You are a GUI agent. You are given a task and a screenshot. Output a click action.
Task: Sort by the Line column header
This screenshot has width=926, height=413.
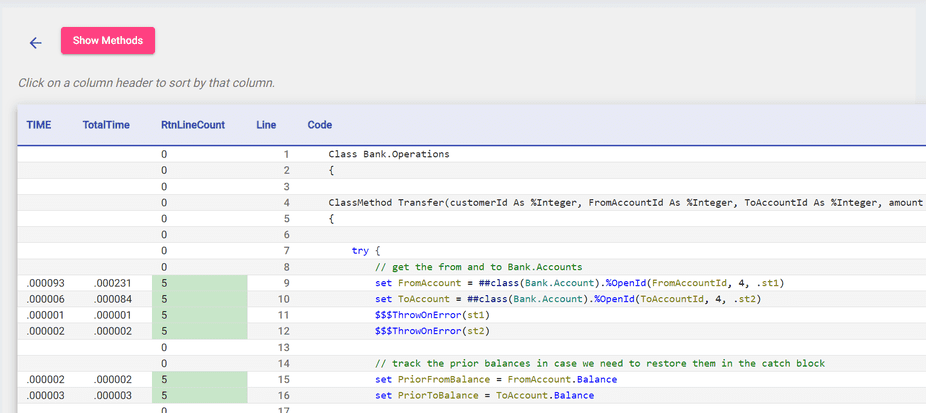click(266, 125)
